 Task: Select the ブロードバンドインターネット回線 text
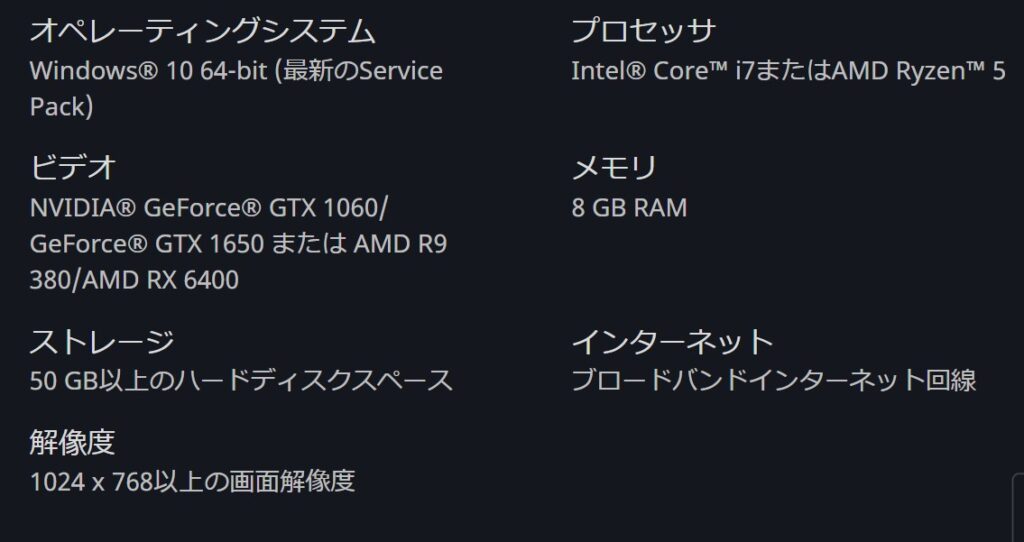pyautogui.click(x=774, y=381)
